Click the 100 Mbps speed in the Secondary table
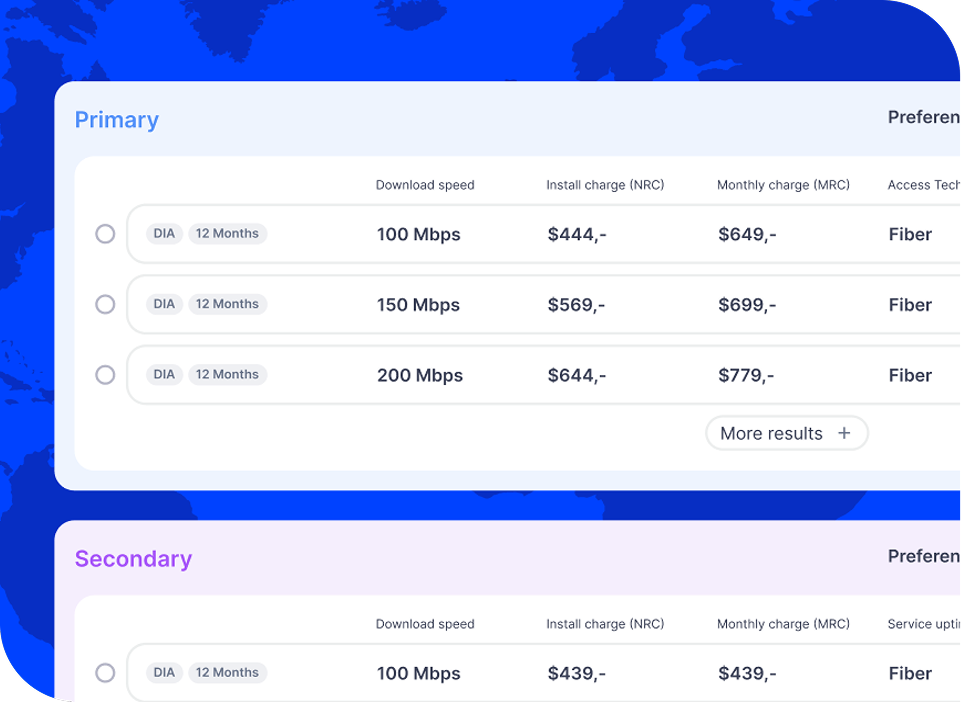Screen dimensions: 961x702 click(419, 673)
